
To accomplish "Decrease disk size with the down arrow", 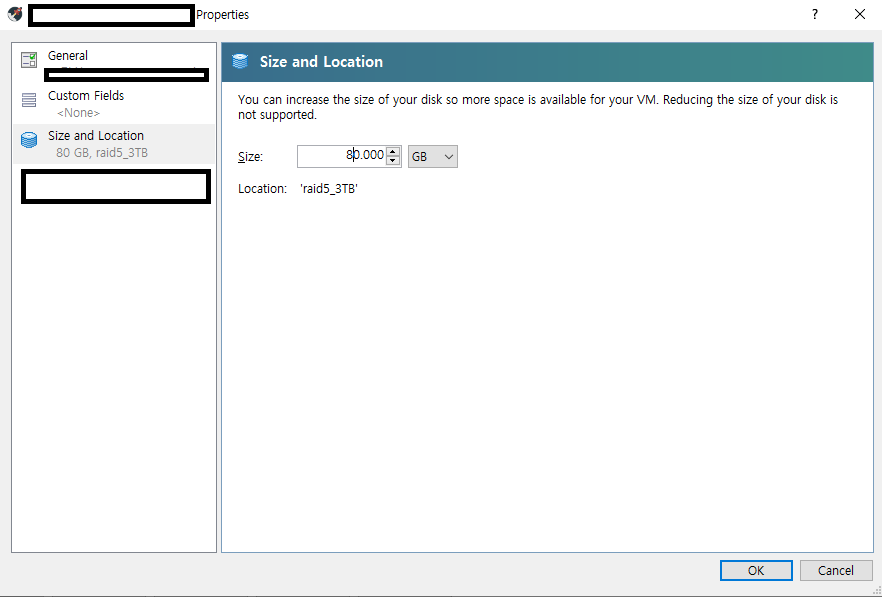I will coord(393,161).
